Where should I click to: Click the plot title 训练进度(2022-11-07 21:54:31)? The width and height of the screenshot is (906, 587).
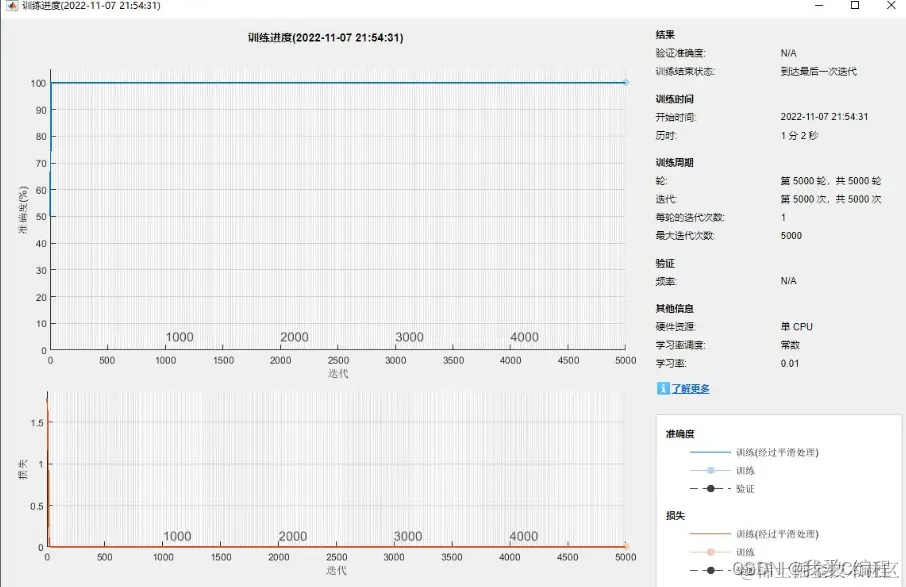tap(325, 38)
